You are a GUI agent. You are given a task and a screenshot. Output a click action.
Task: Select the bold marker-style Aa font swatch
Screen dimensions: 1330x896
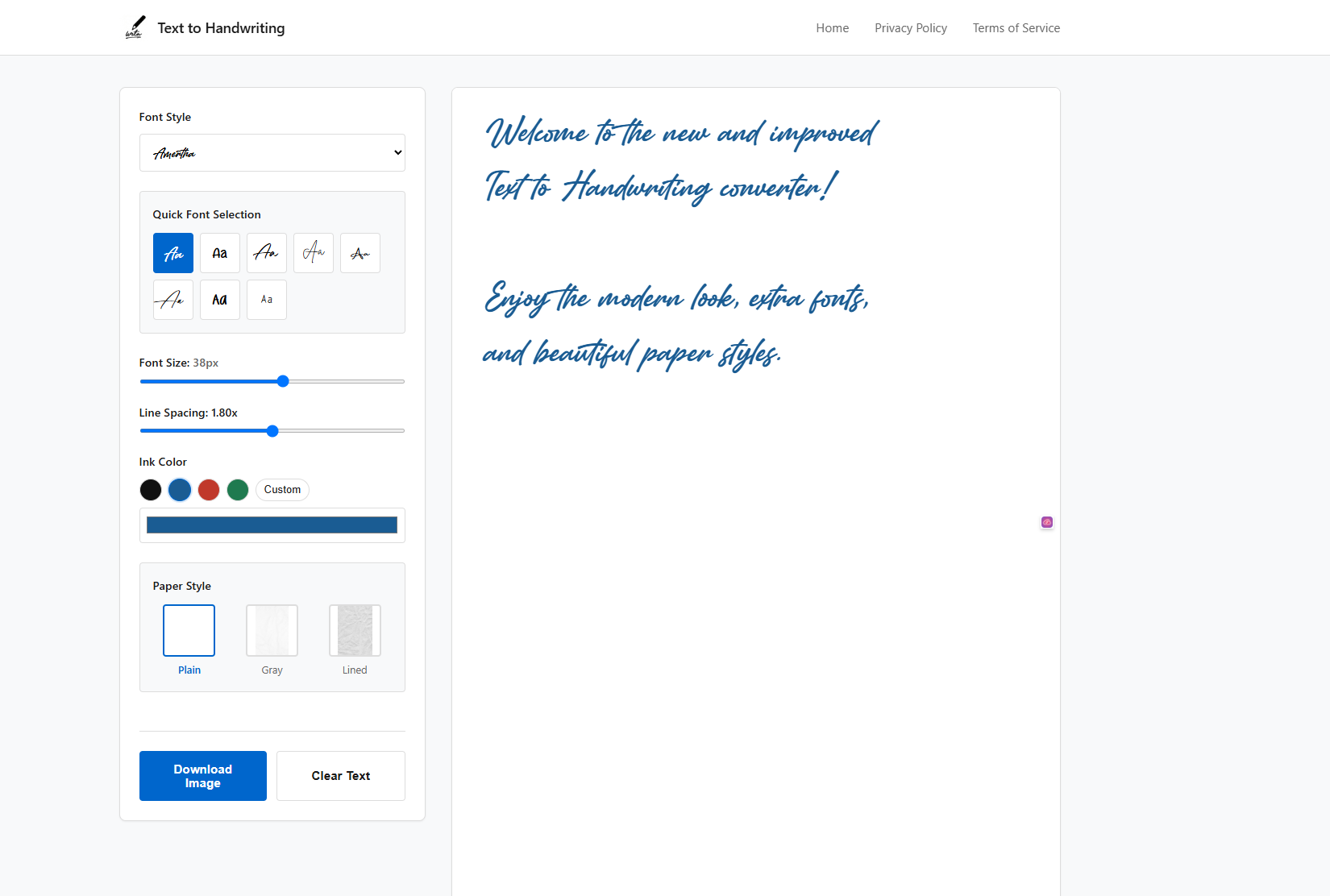[219, 253]
